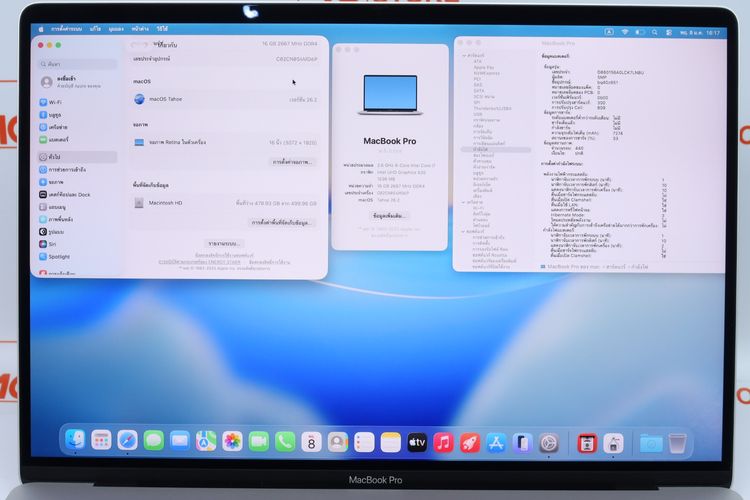This screenshot has height=500, width=750.
Task: Open Calendar from the Dock
Action: [311, 443]
